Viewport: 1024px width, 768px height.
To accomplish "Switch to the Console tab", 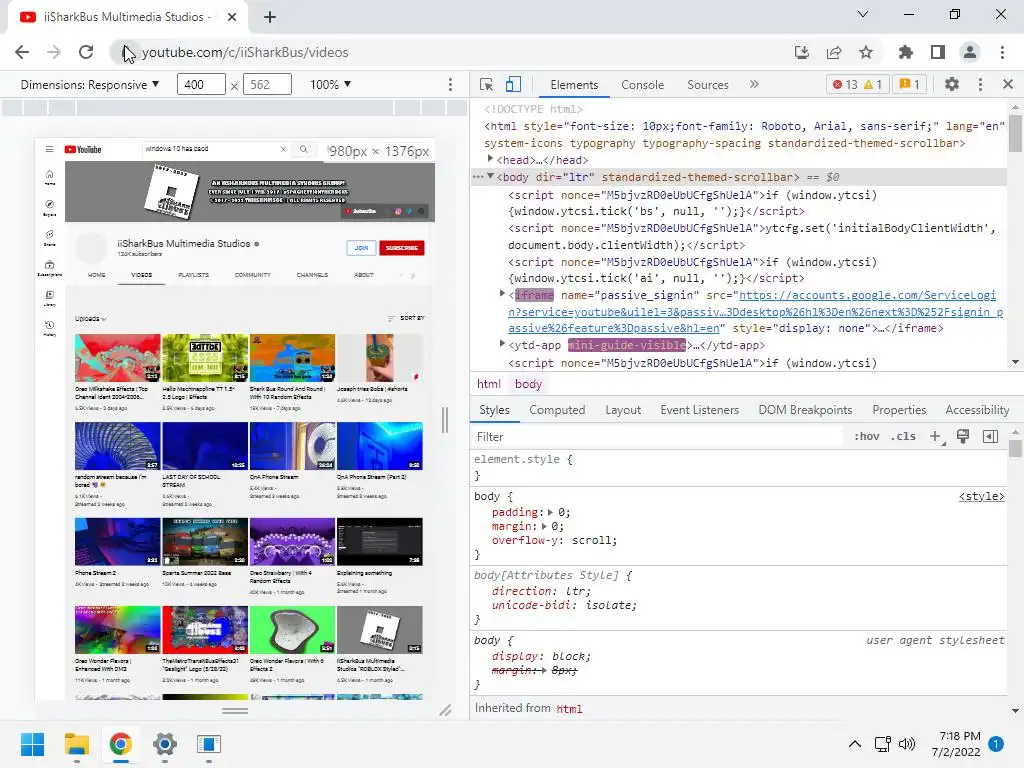I will point(642,85).
